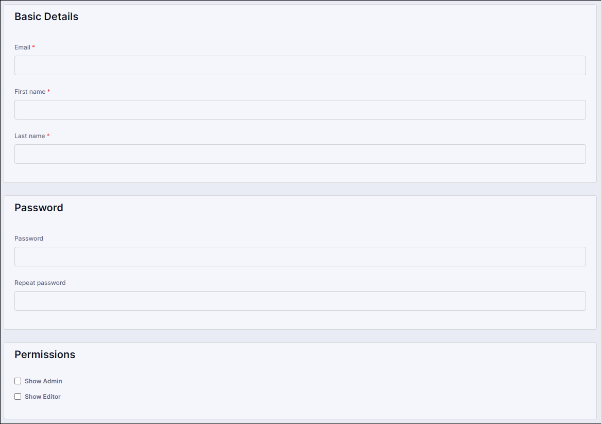
Task: Click the required asterisk after First name
Action: coord(48,90)
